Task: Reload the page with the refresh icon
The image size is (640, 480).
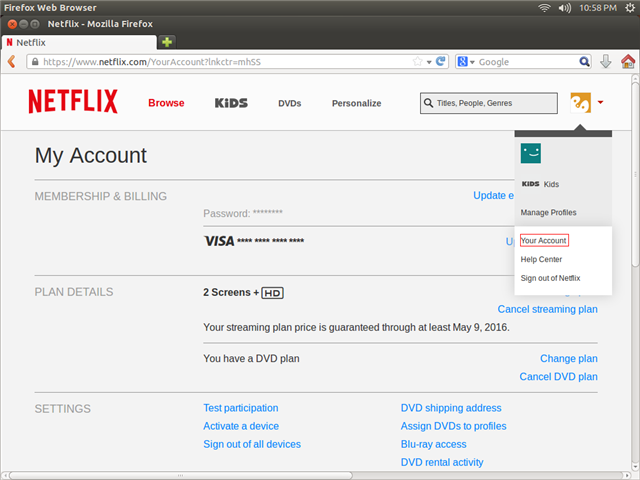Action: click(x=440, y=61)
